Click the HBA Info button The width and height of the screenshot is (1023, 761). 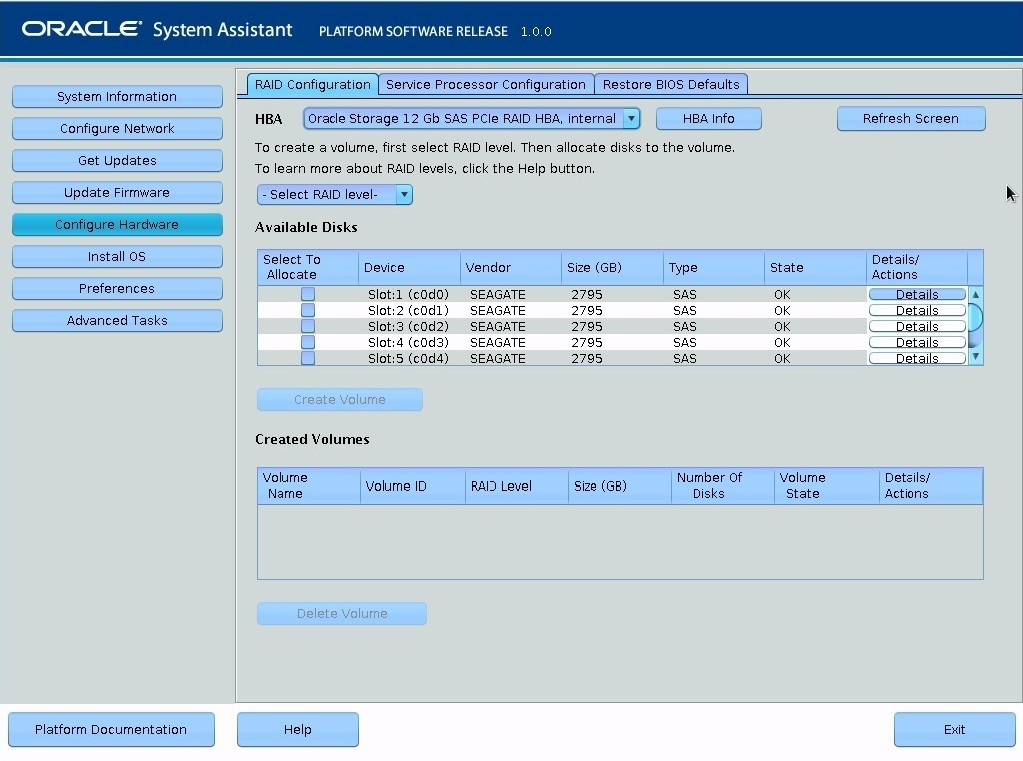point(708,118)
